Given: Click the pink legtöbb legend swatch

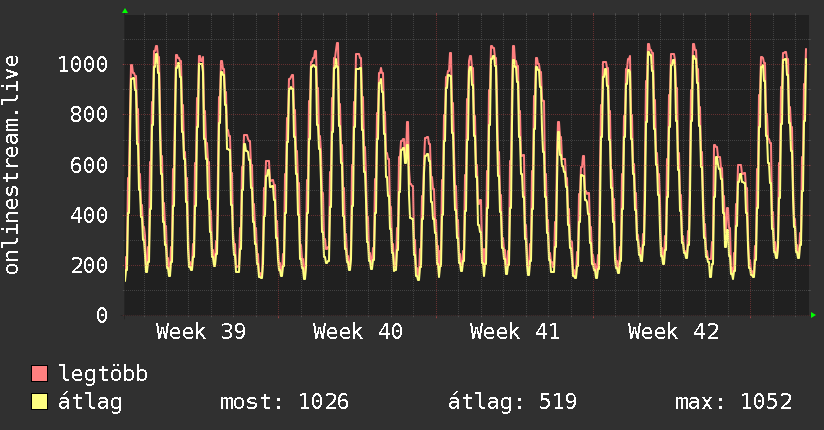Looking at the screenshot, I should (39, 373).
